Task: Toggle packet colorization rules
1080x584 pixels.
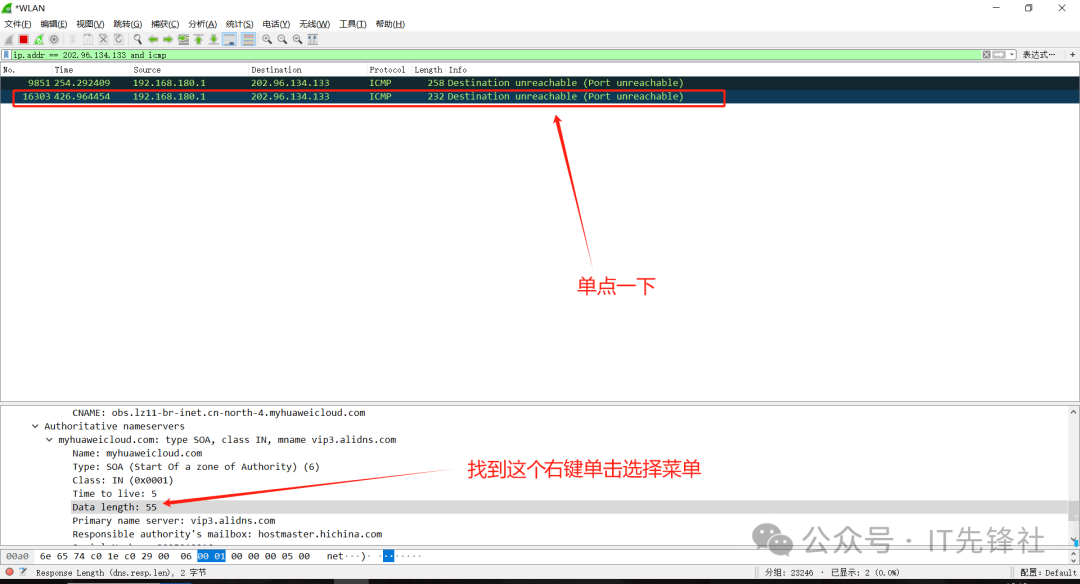Action: (247, 39)
